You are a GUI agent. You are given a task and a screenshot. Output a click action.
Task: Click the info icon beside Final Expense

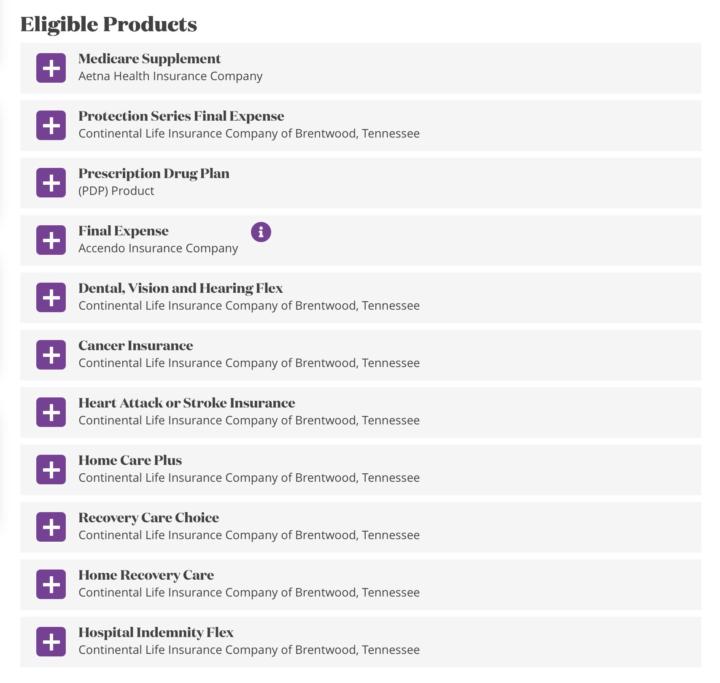point(261,232)
